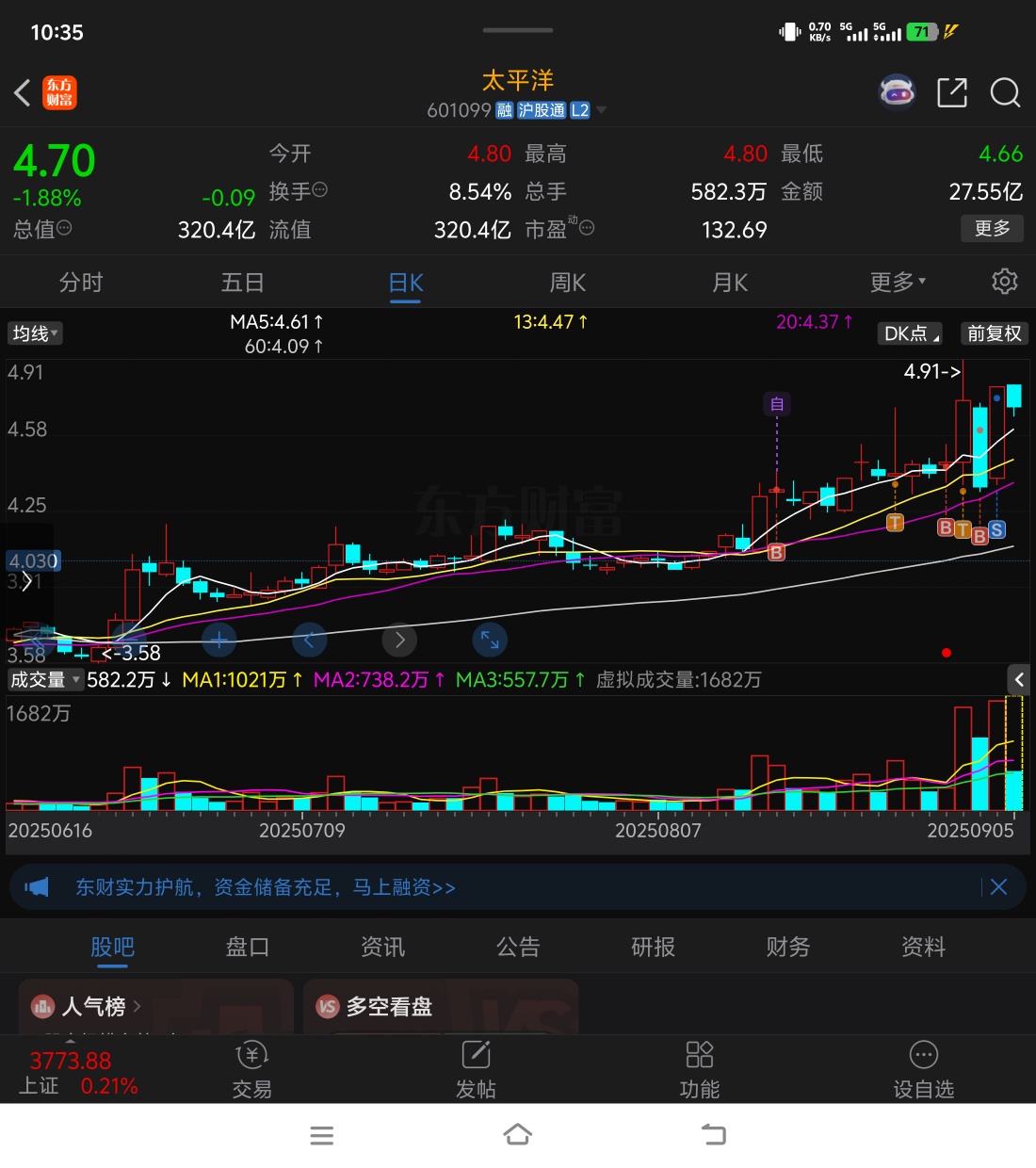1036x1168 pixels.
Task: Move chart left with the arrow circle
Action: 309,641
